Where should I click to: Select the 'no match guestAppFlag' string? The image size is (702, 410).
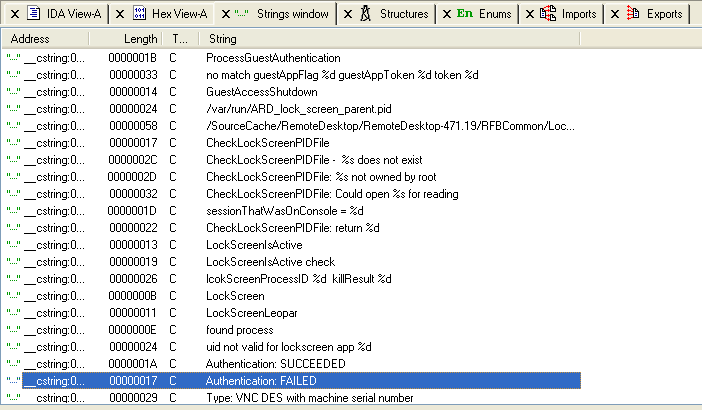(342, 75)
